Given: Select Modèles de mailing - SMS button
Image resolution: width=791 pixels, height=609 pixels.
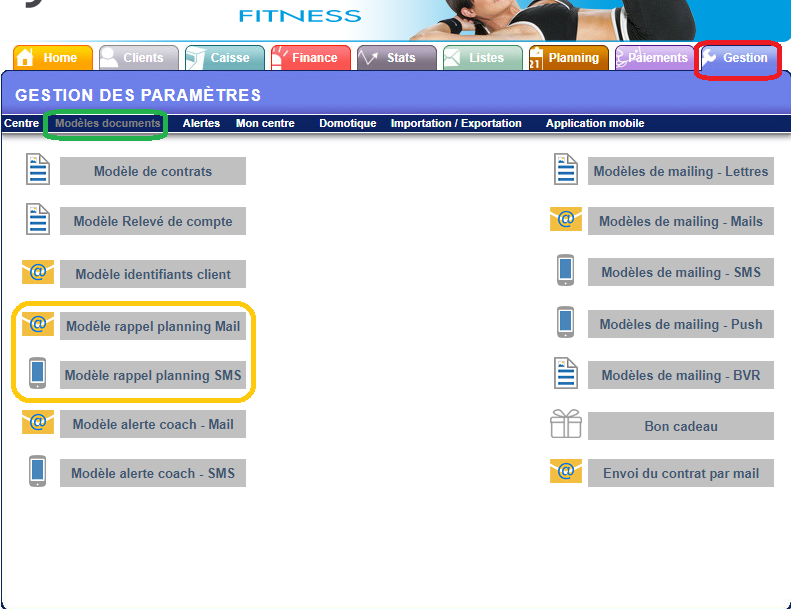Looking at the screenshot, I should pos(680,272).
